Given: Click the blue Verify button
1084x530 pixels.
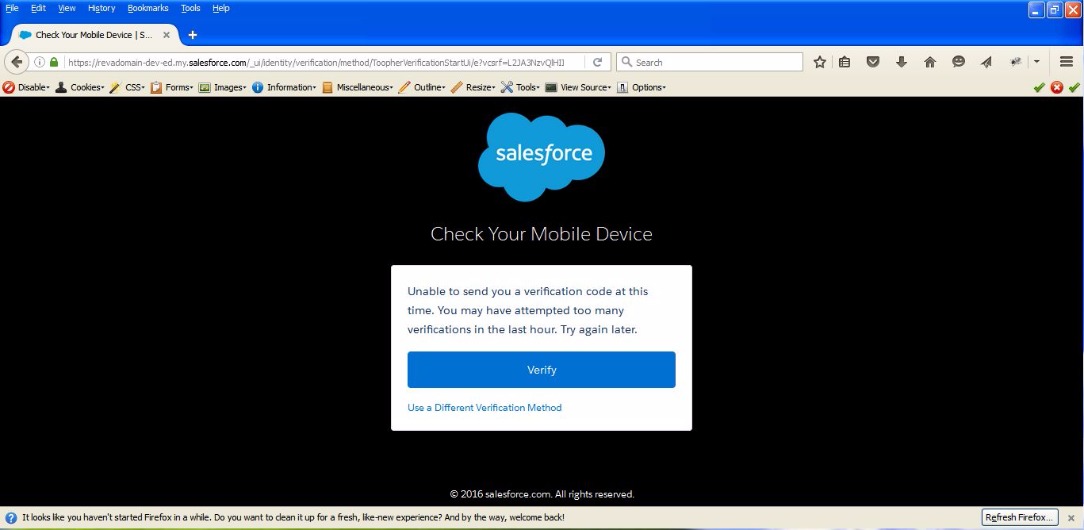Looking at the screenshot, I should click(541, 370).
